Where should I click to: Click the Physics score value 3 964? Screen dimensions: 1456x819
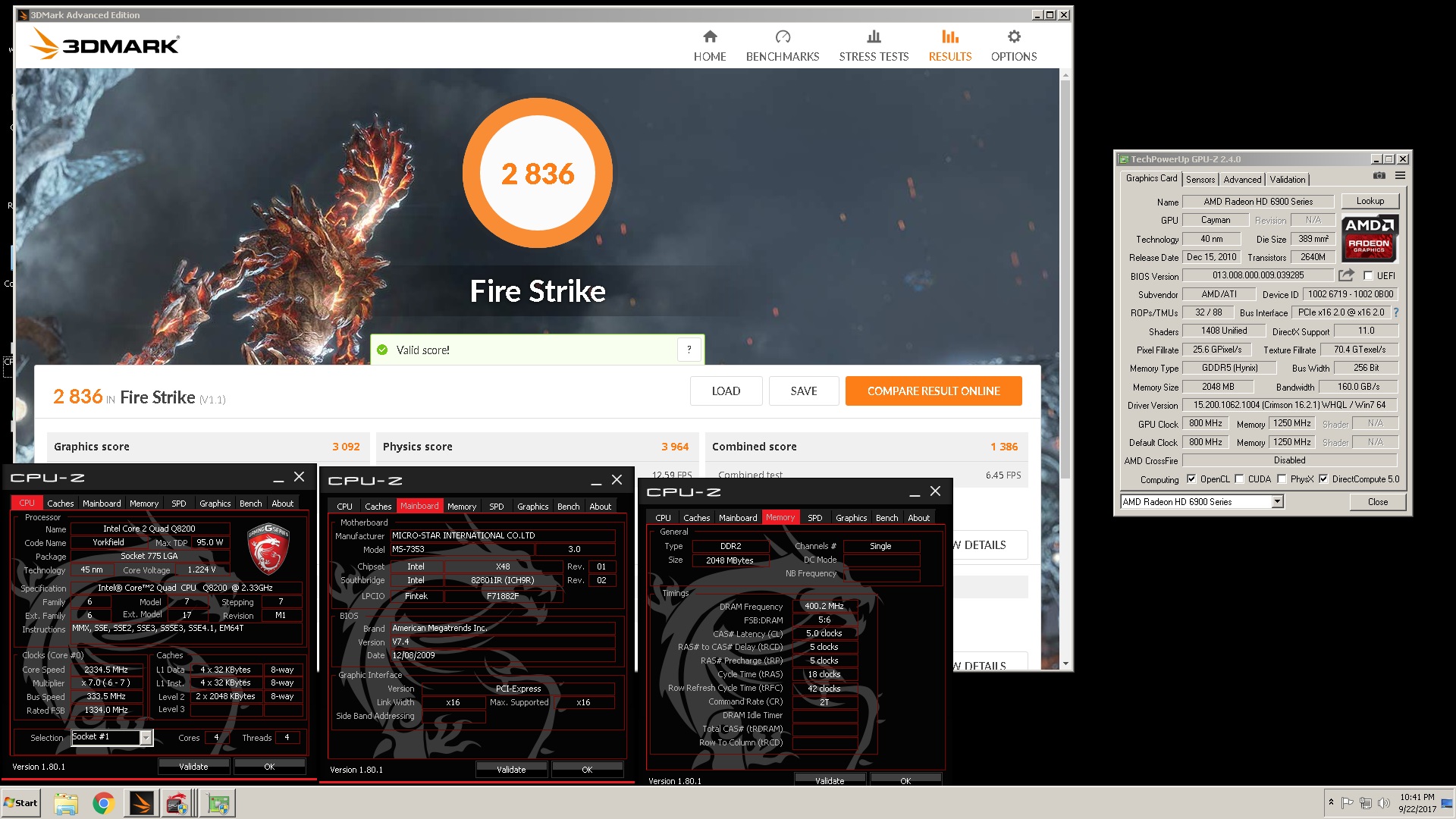[675, 447]
